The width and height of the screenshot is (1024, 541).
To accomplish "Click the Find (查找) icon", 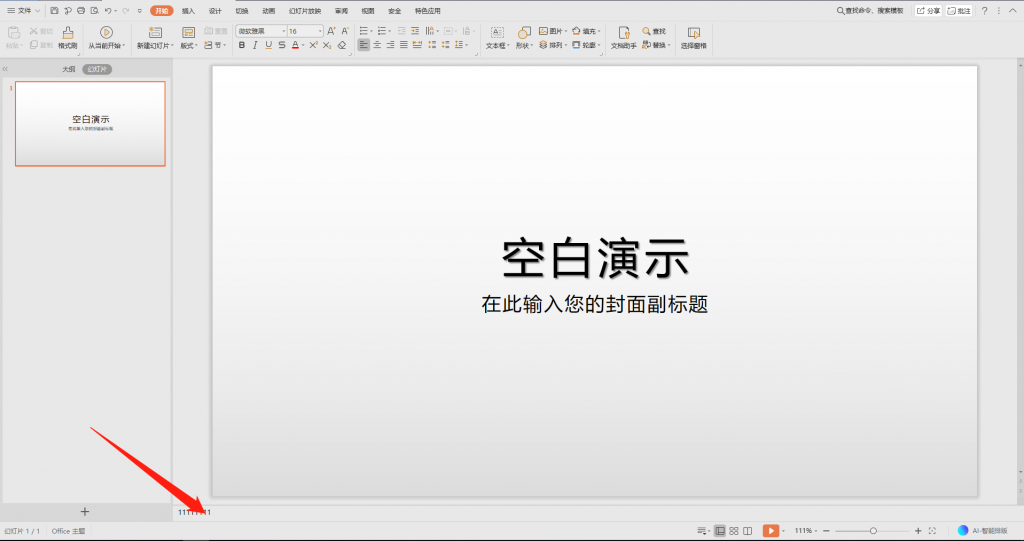I will [x=647, y=32].
